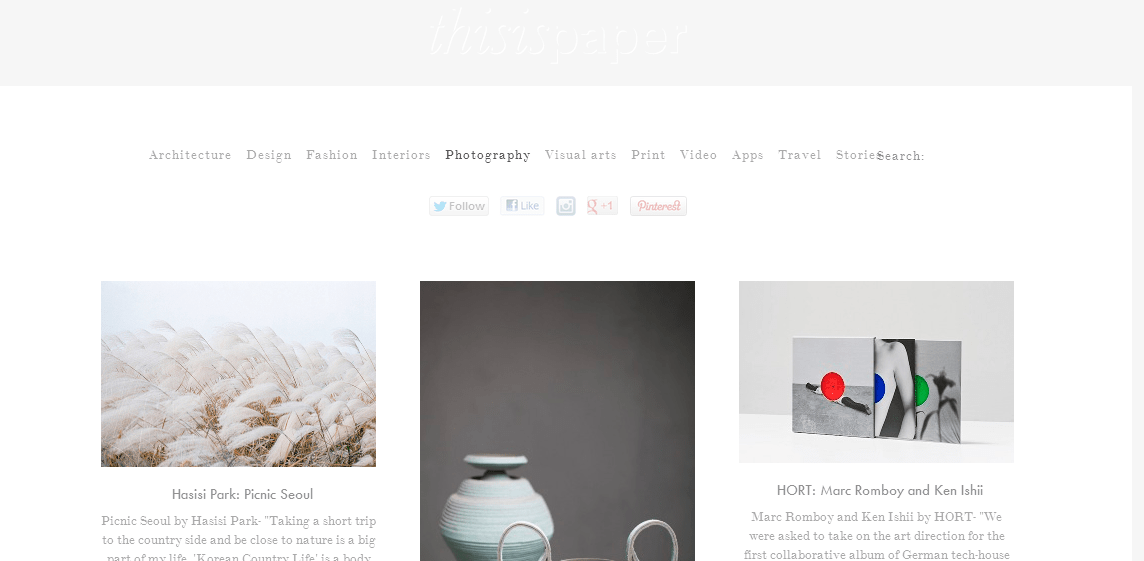Open HORT: Marc Romboy and Ken Ishii link
This screenshot has width=1144, height=561.
[x=880, y=490]
